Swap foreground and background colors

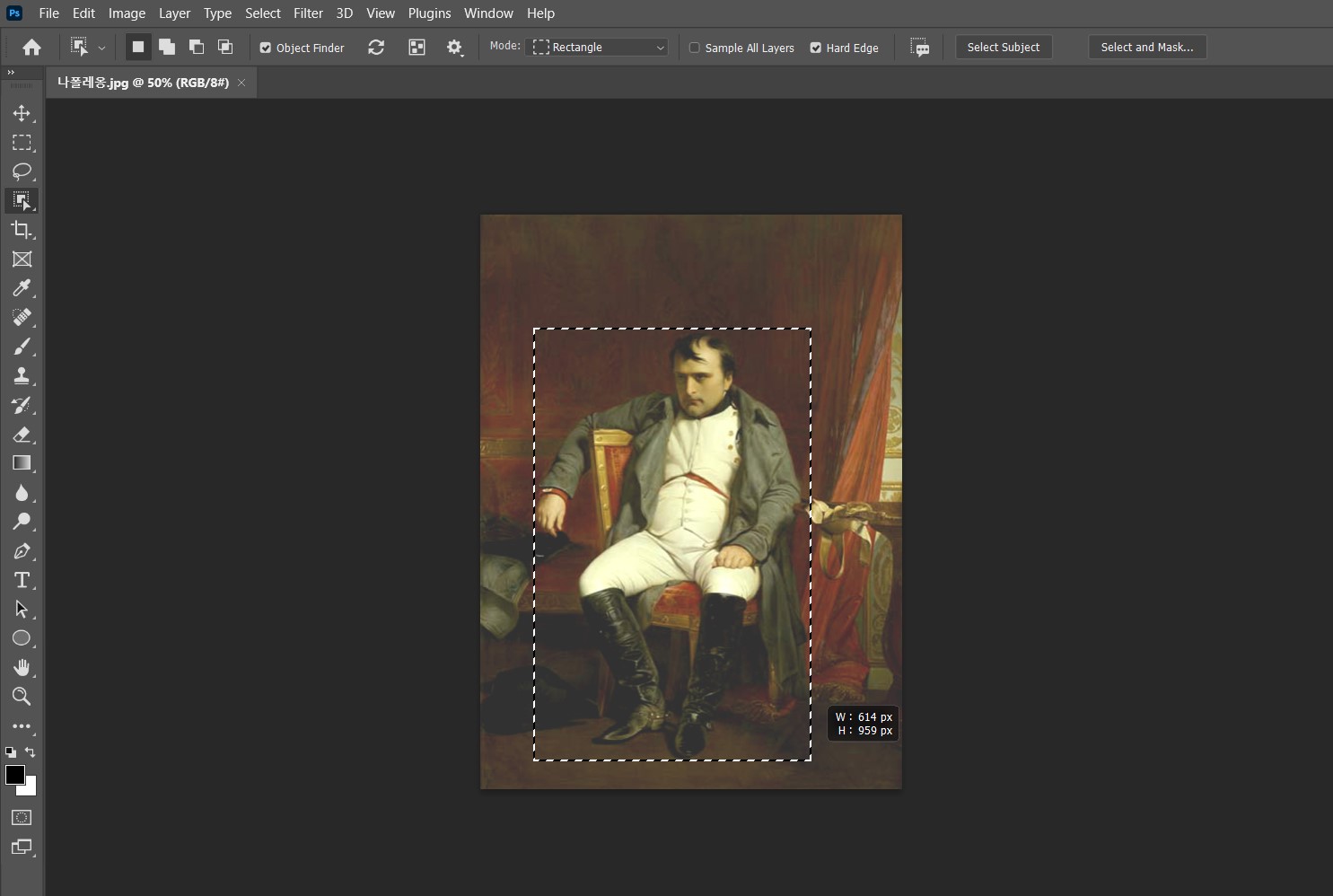pos(31,752)
